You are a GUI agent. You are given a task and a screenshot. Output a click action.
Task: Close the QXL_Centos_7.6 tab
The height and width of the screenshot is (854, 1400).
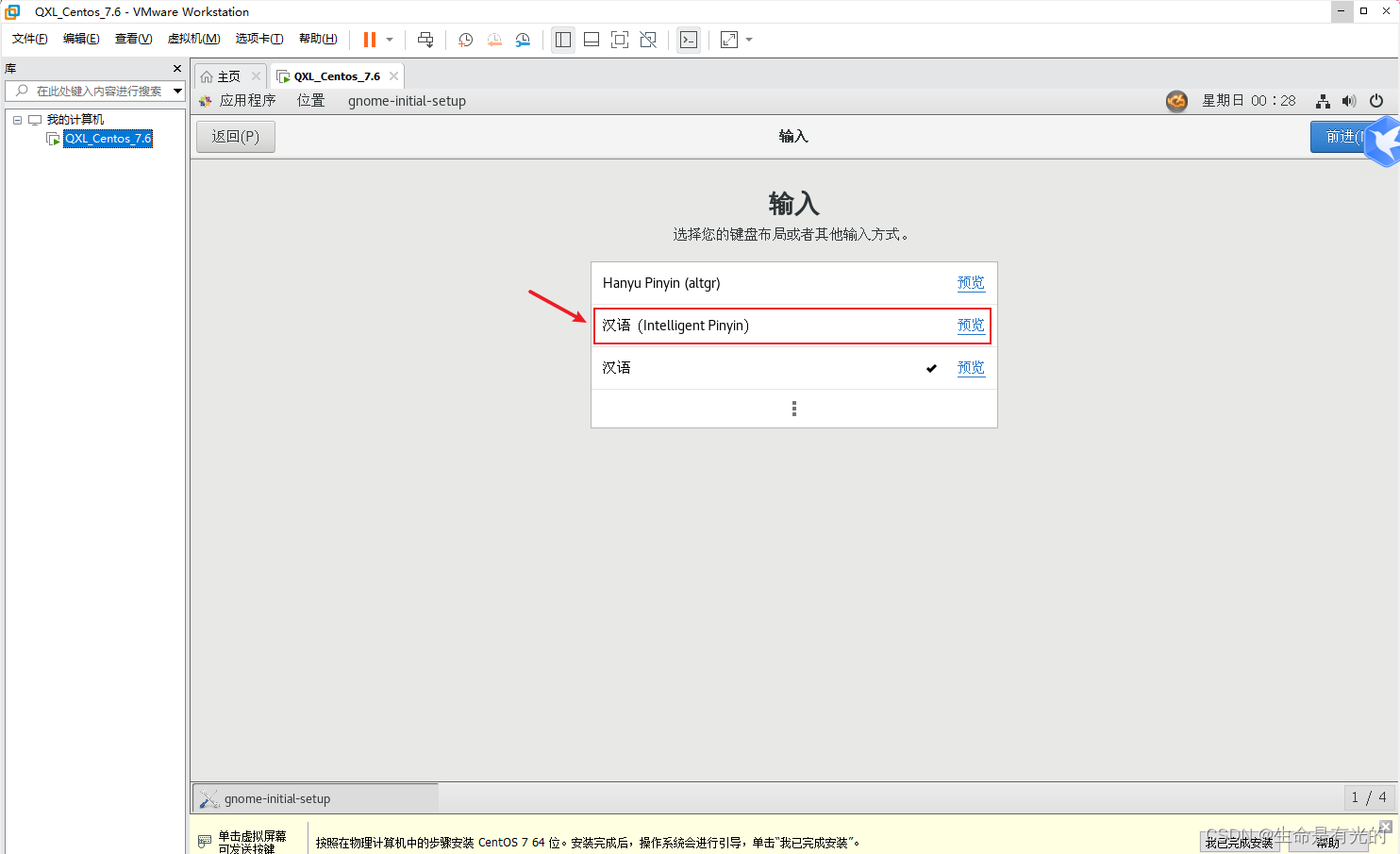[x=393, y=76]
